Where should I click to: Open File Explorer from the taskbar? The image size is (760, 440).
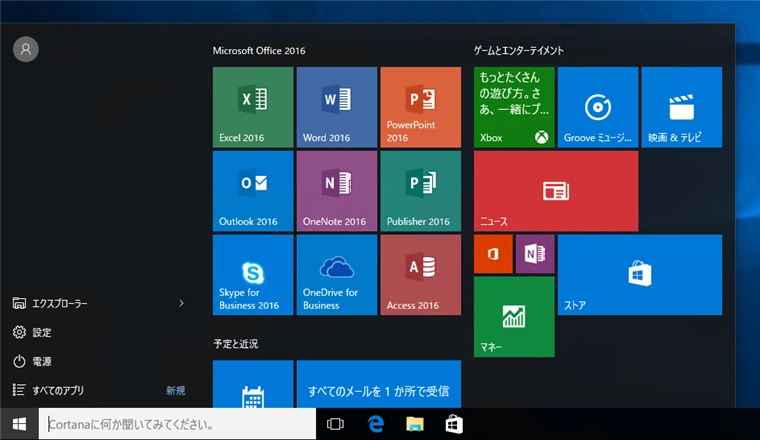[x=415, y=424]
